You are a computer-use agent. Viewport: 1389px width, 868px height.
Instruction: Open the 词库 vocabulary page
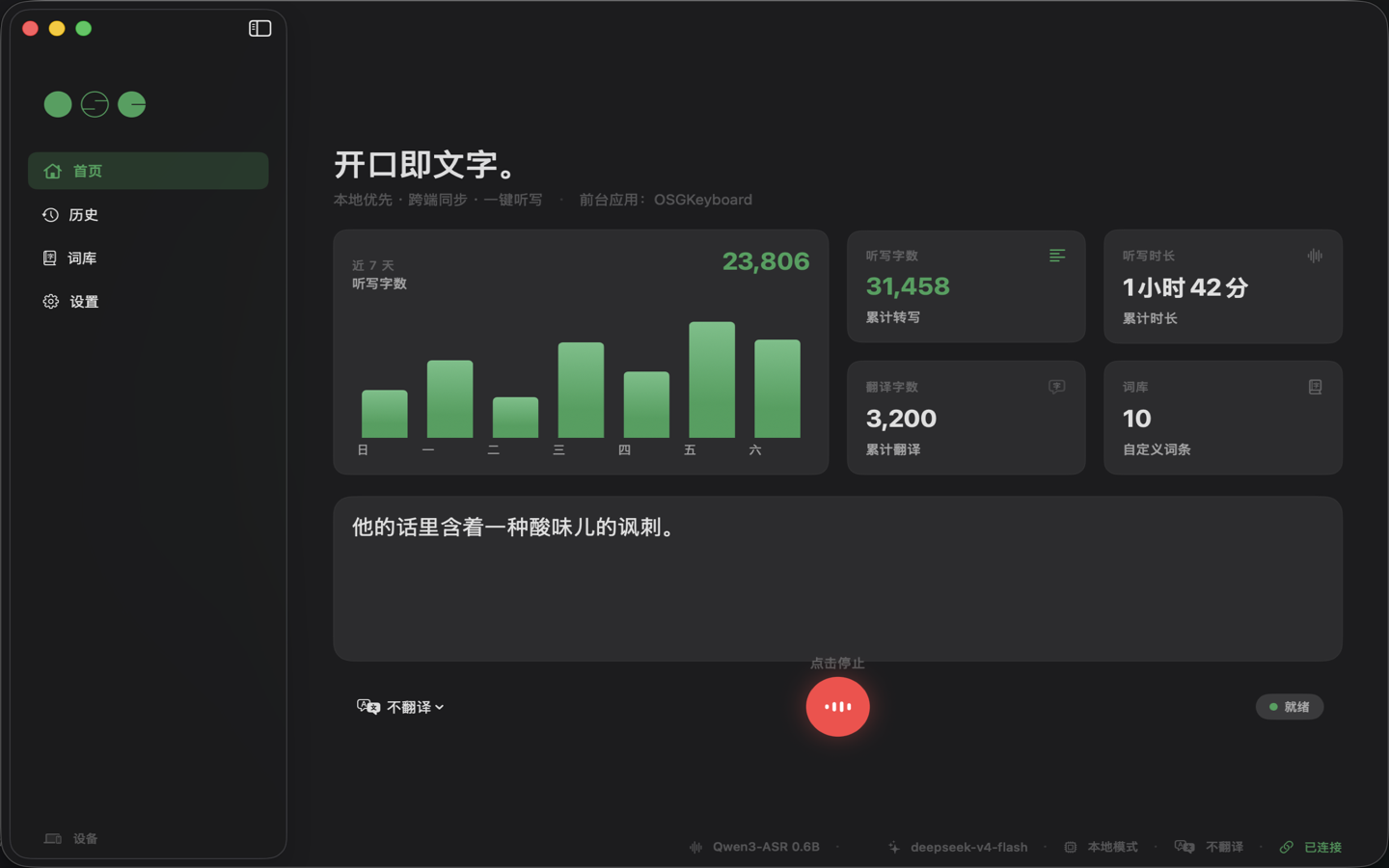point(148,258)
